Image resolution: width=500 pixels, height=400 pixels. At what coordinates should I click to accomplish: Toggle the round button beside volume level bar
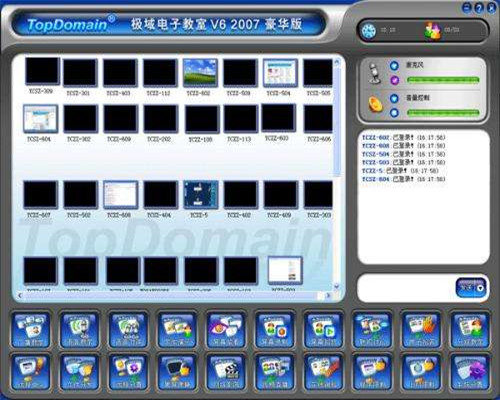[394, 113]
